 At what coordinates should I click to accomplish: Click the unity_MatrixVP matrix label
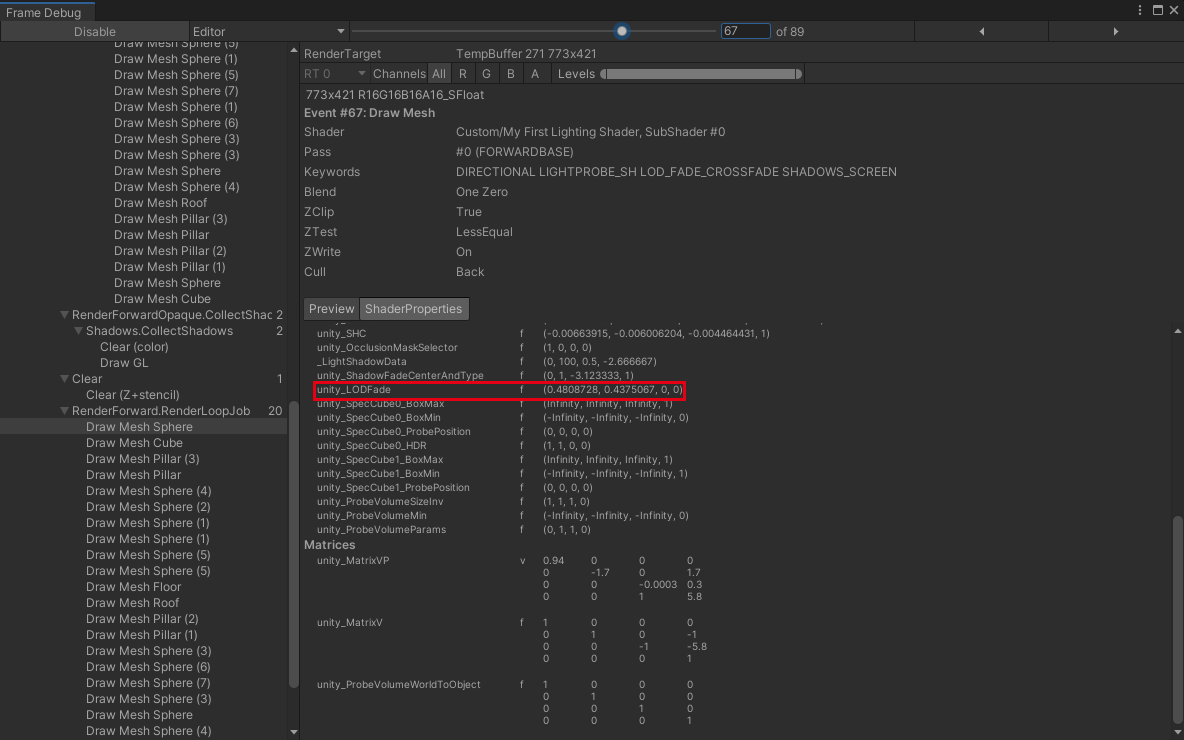pos(353,560)
